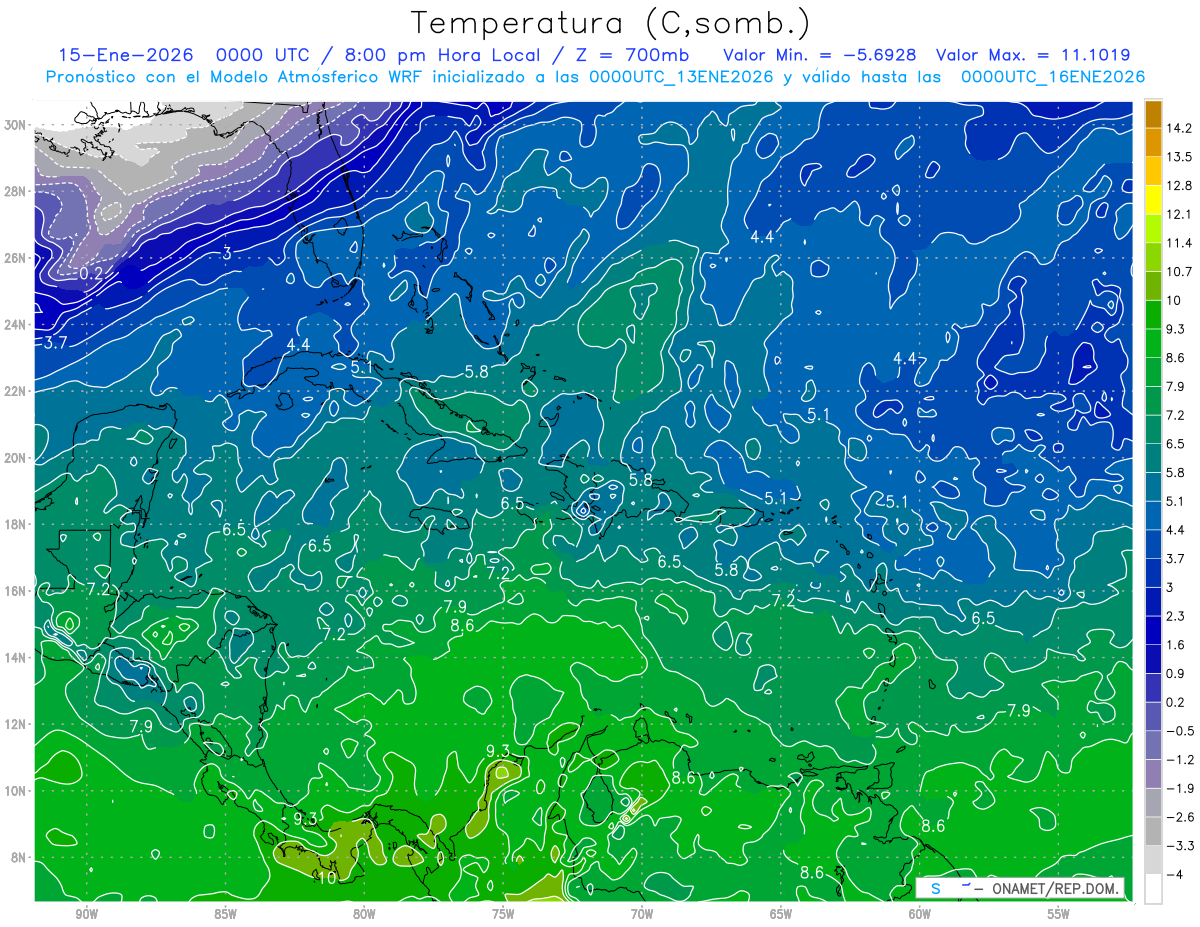
Task: Select the 13.5 legend scale value
Action: tap(1180, 157)
